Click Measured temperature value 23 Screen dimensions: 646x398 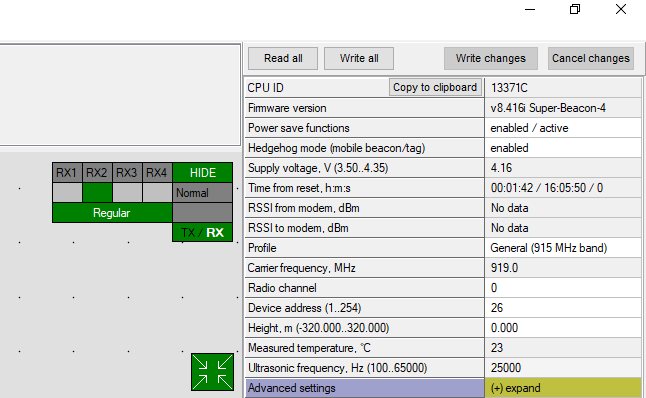pyautogui.click(x=563, y=348)
